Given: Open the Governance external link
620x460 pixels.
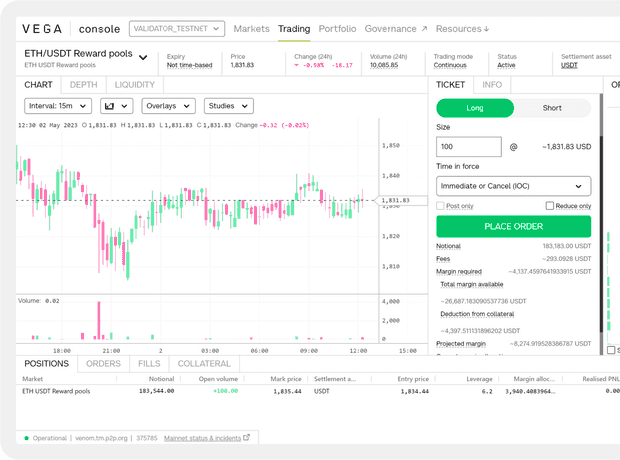Looking at the screenshot, I should click(x=396, y=29).
